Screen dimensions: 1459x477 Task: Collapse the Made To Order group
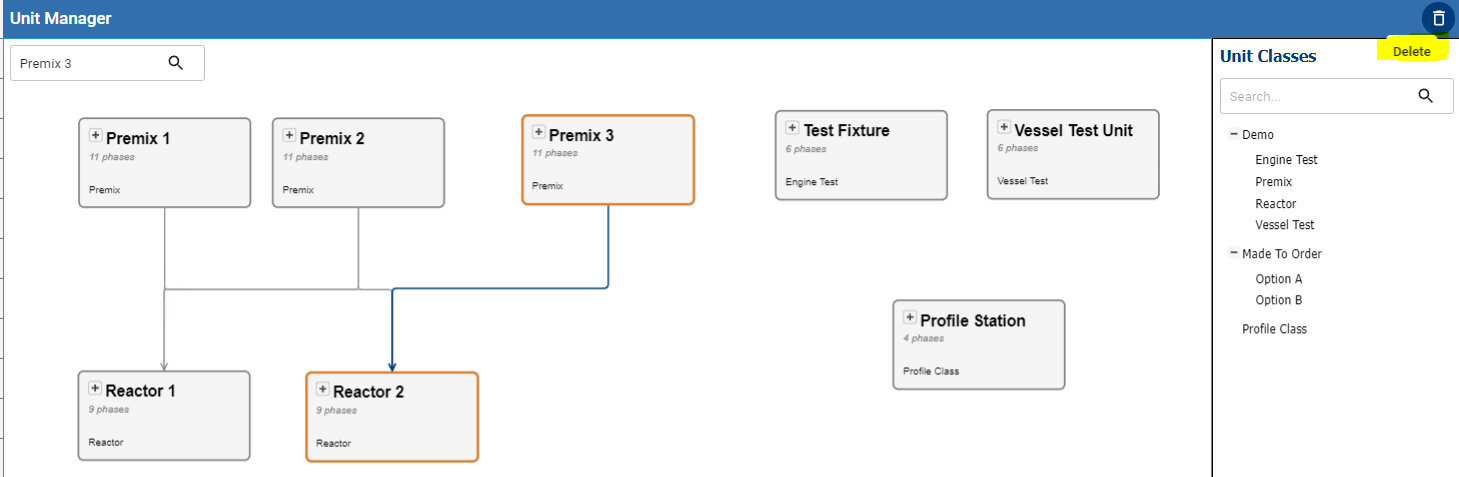pos(1234,253)
